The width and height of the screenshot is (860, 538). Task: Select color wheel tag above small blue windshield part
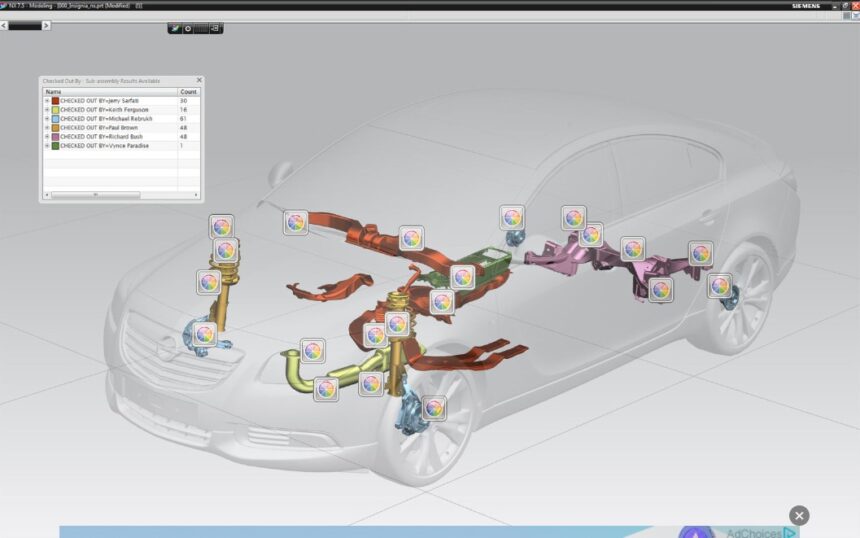pyautogui.click(x=512, y=218)
